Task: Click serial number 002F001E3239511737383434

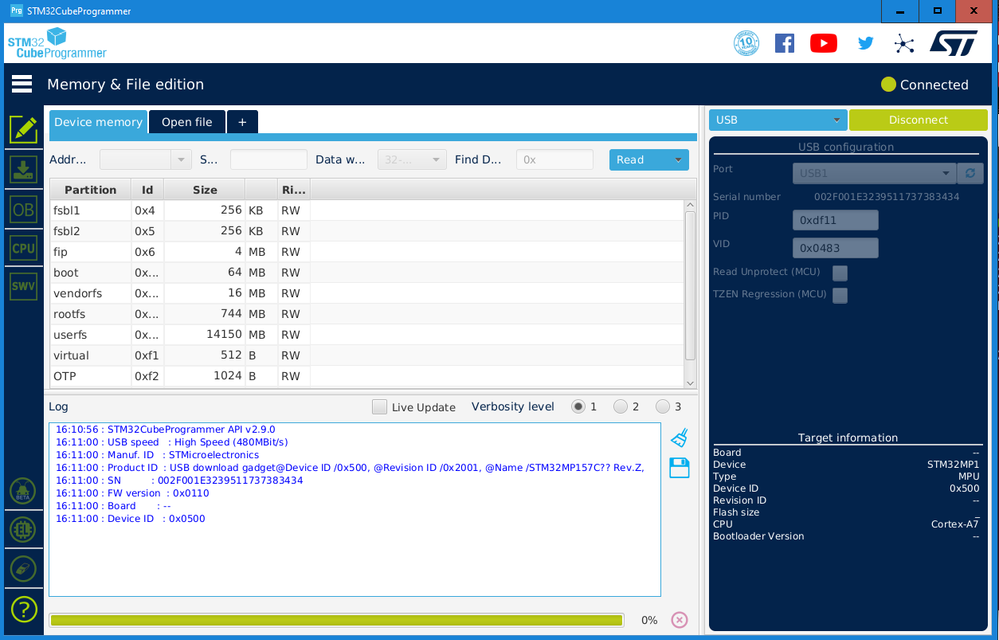Action: [x=886, y=197]
